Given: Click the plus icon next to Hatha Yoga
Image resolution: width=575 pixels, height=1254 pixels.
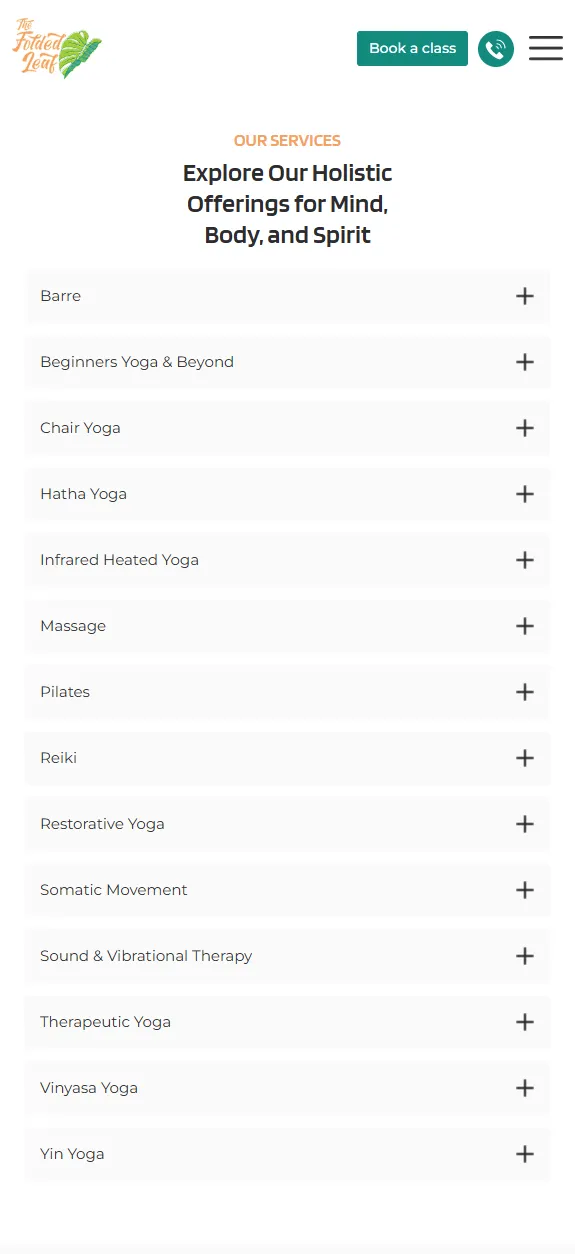Looking at the screenshot, I should pos(525,494).
